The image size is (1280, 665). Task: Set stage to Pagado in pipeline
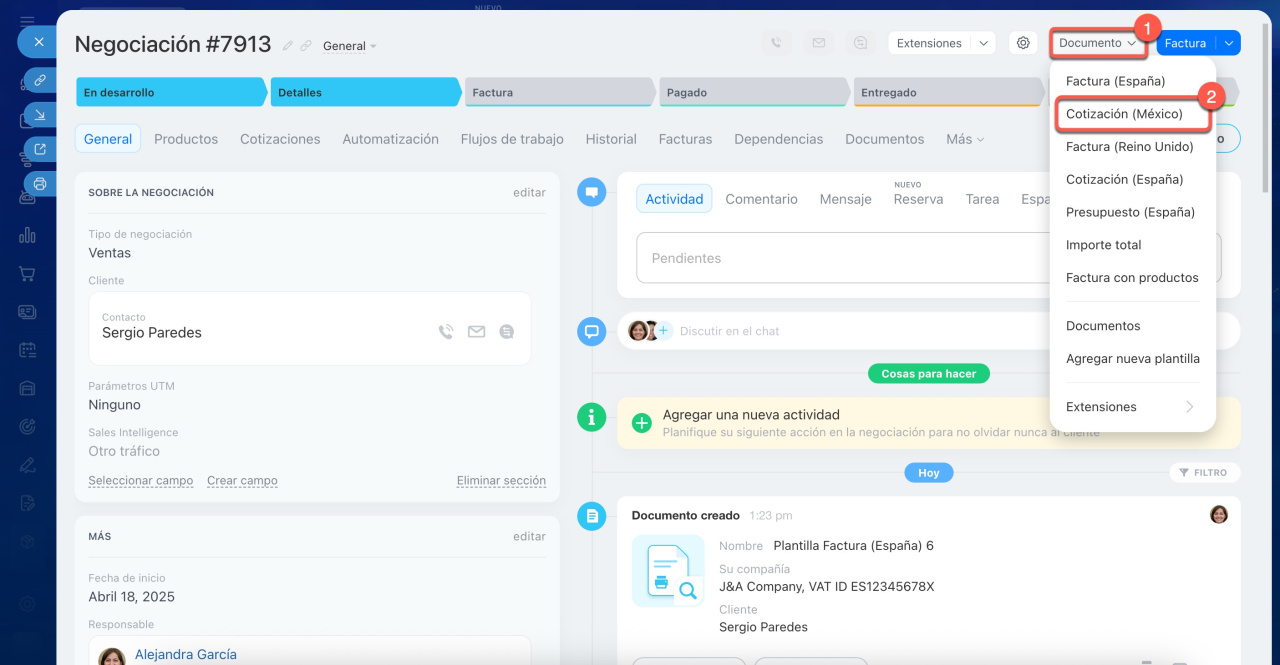(x=752, y=92)
